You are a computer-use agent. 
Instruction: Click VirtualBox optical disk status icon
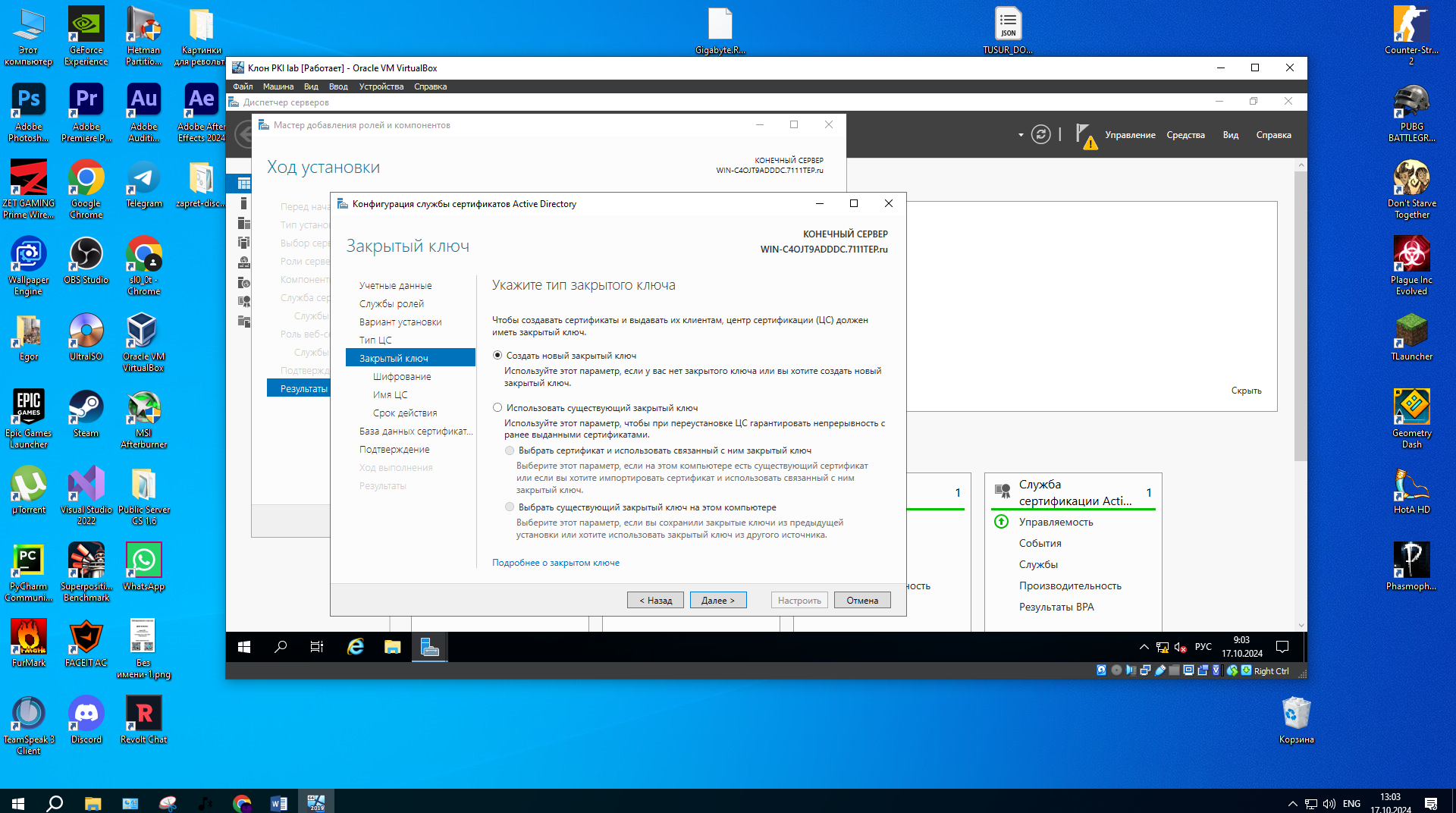click(1116, 670)
